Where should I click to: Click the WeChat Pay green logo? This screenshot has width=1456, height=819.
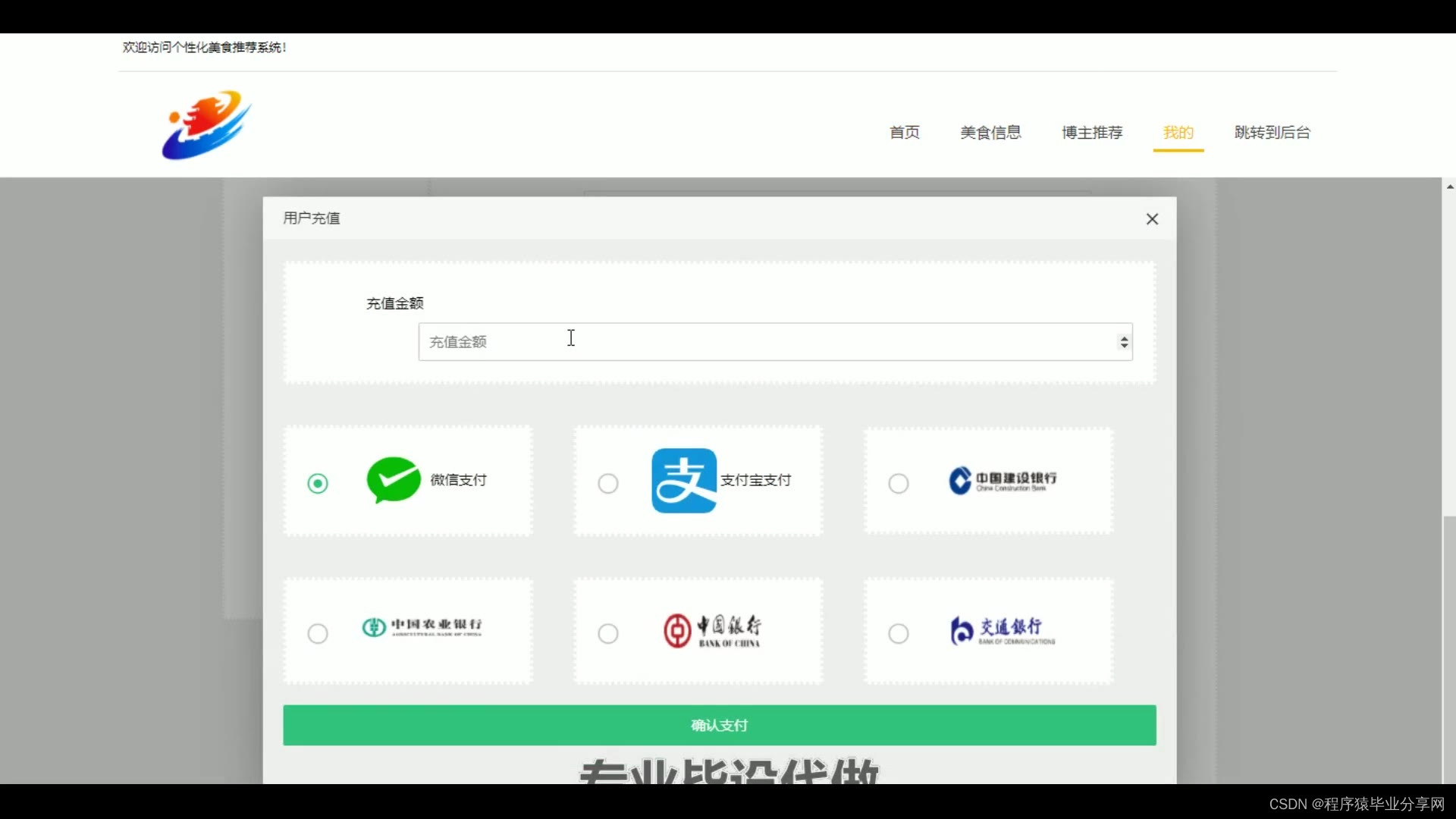[393, 480]
